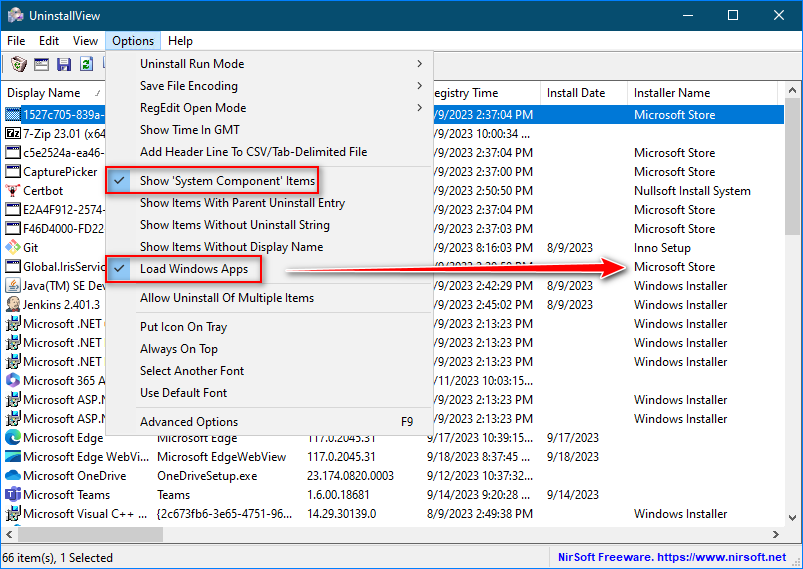The image size is (803, 569).
Task: Click the Certbot row icon
Action: coord(13,191)
